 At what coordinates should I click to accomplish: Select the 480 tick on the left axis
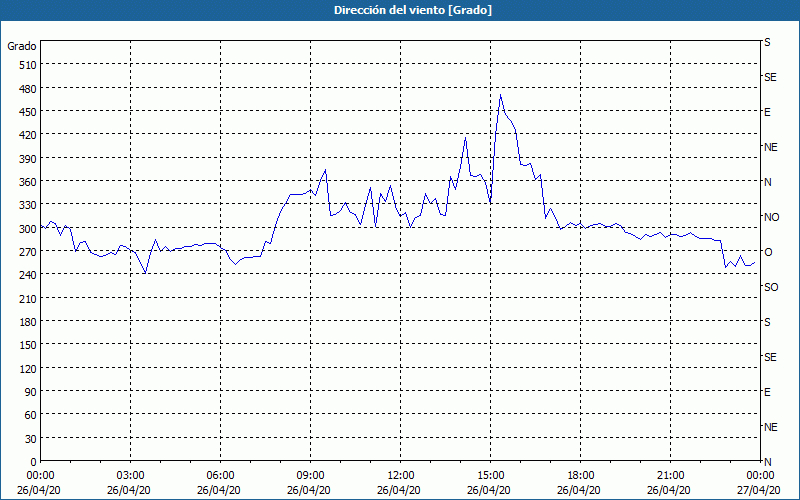click(x=28, y=89)
